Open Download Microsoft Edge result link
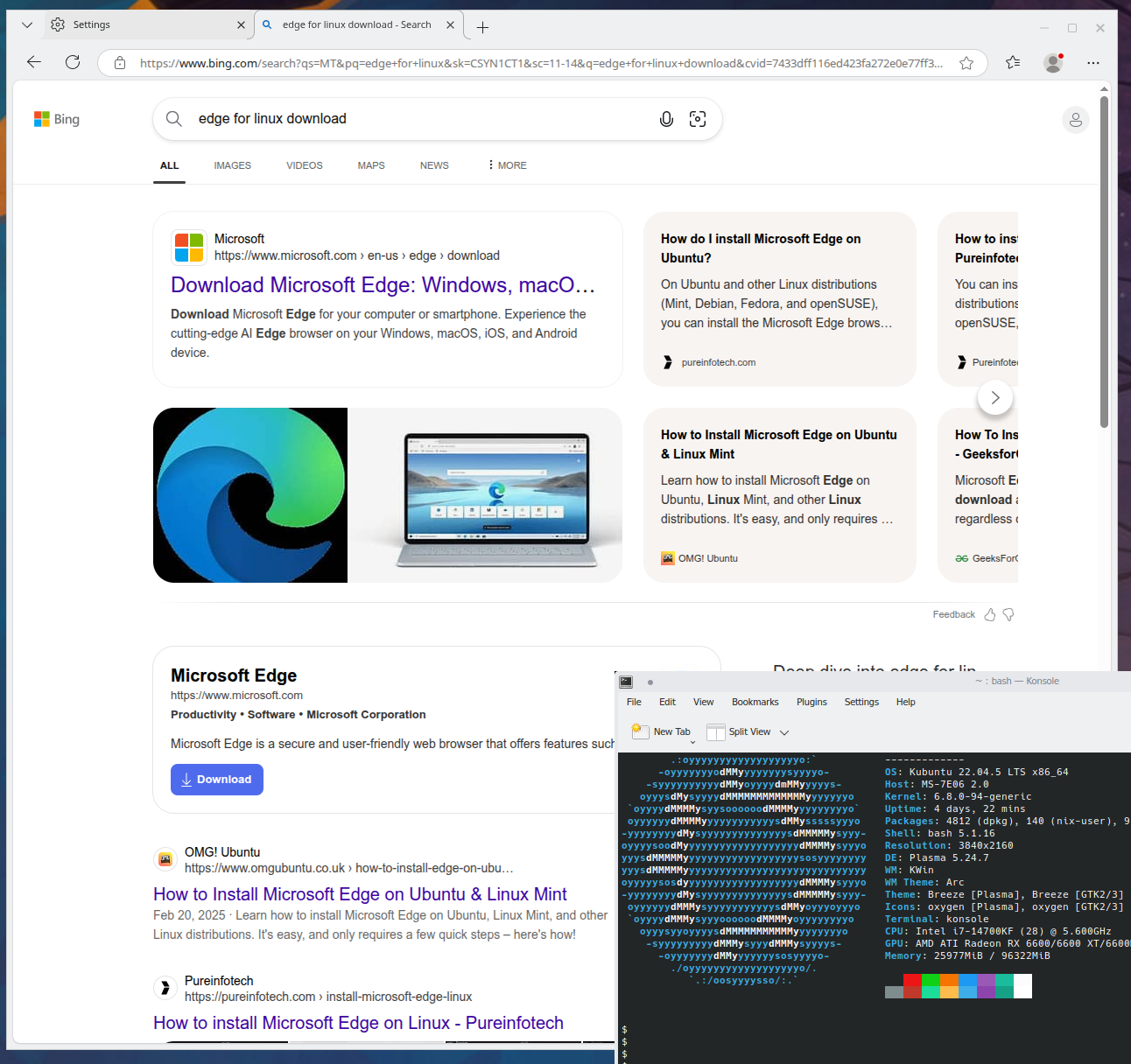This screenshot has width=1131, height=1064. 383,285
